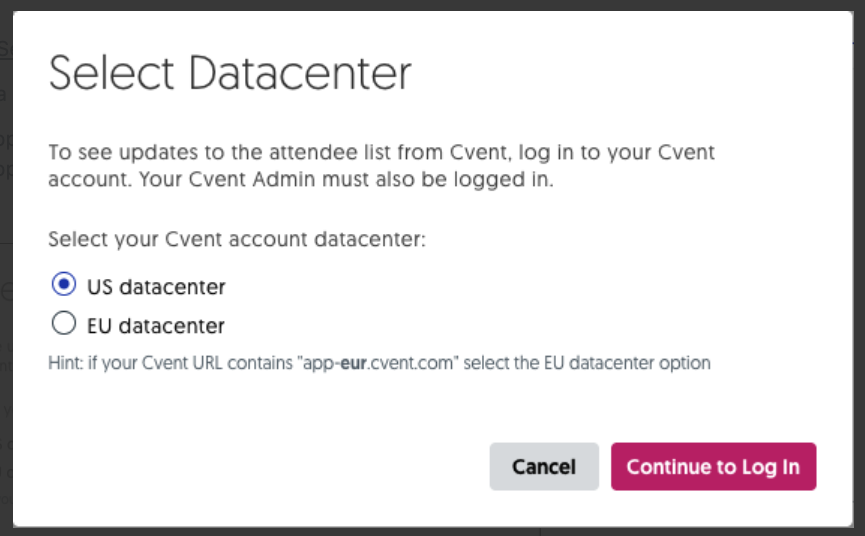Cancel the datacenter selection dialog
Viewport: 865px width, 536px height.
[x=544, y=467]
